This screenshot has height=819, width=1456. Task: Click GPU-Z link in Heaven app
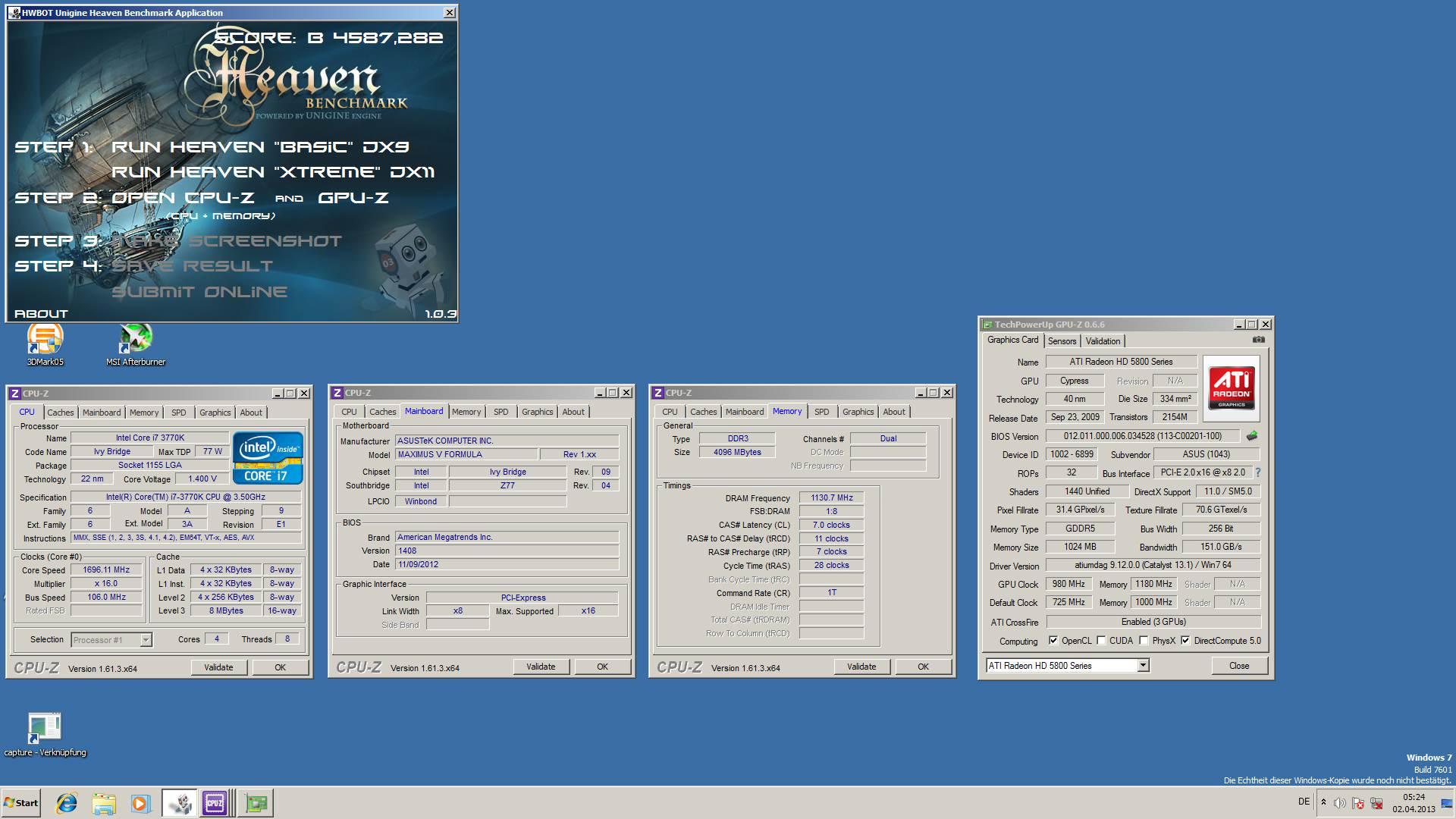(x=353, y=198)
